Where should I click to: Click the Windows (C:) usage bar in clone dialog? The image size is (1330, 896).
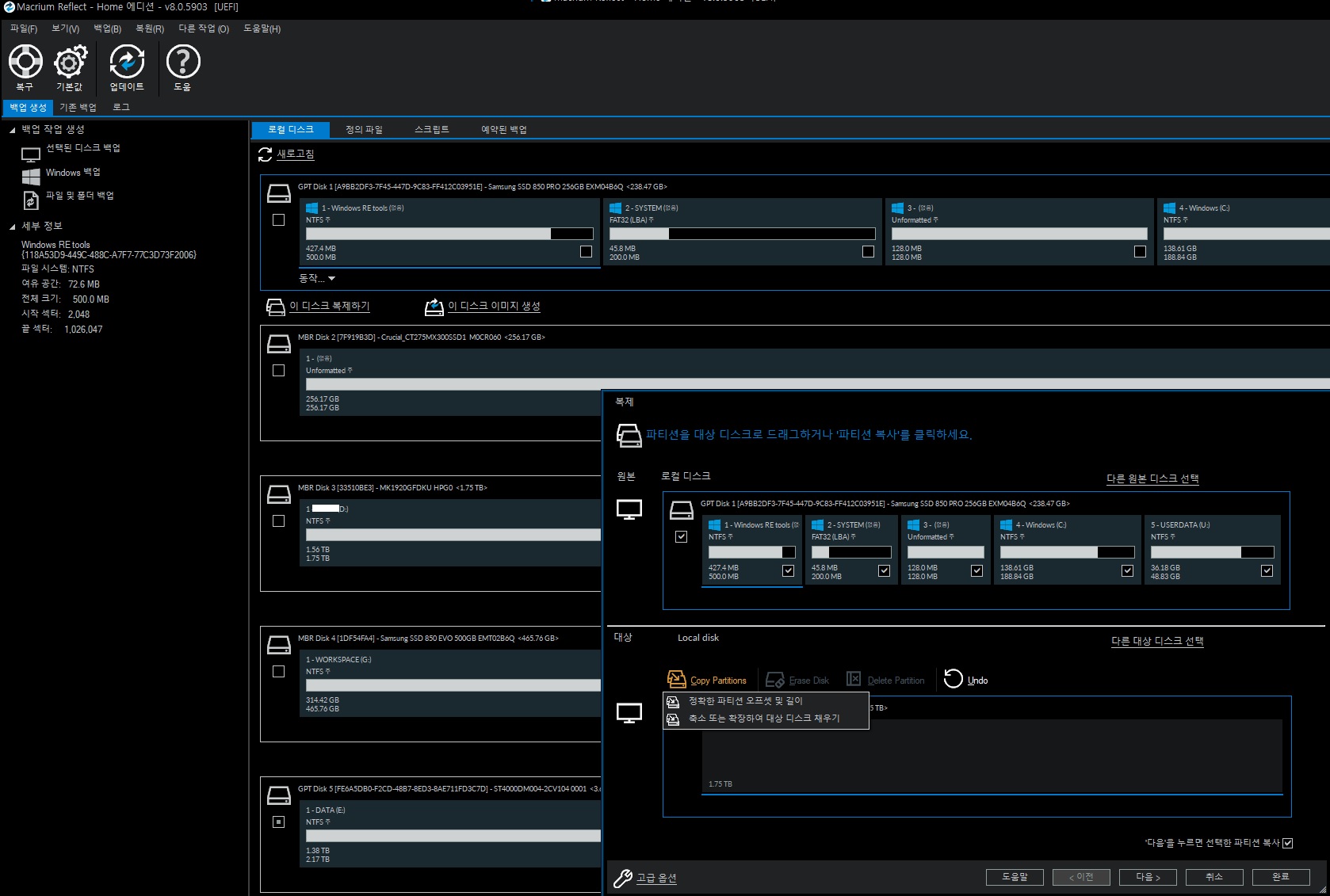[x=1067, y=552]
